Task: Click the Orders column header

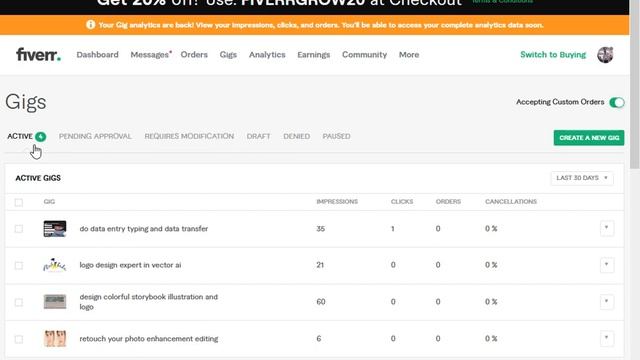Action: [448, 202]
